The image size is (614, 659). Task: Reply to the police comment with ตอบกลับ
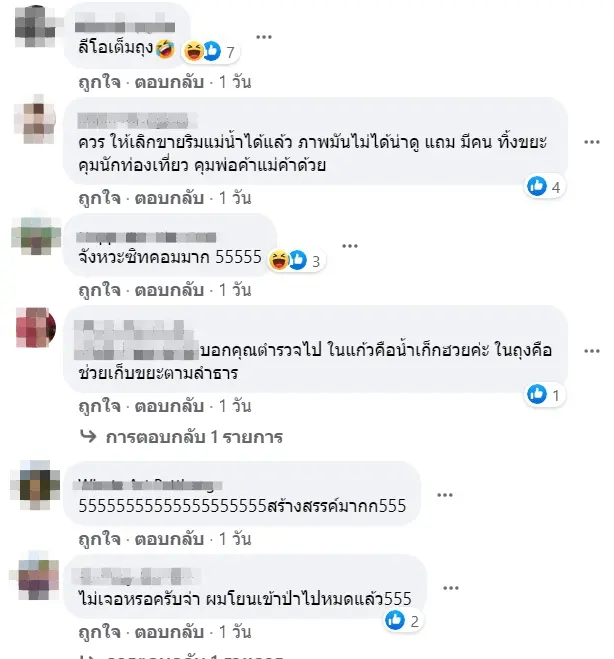(x=169, y=406)
